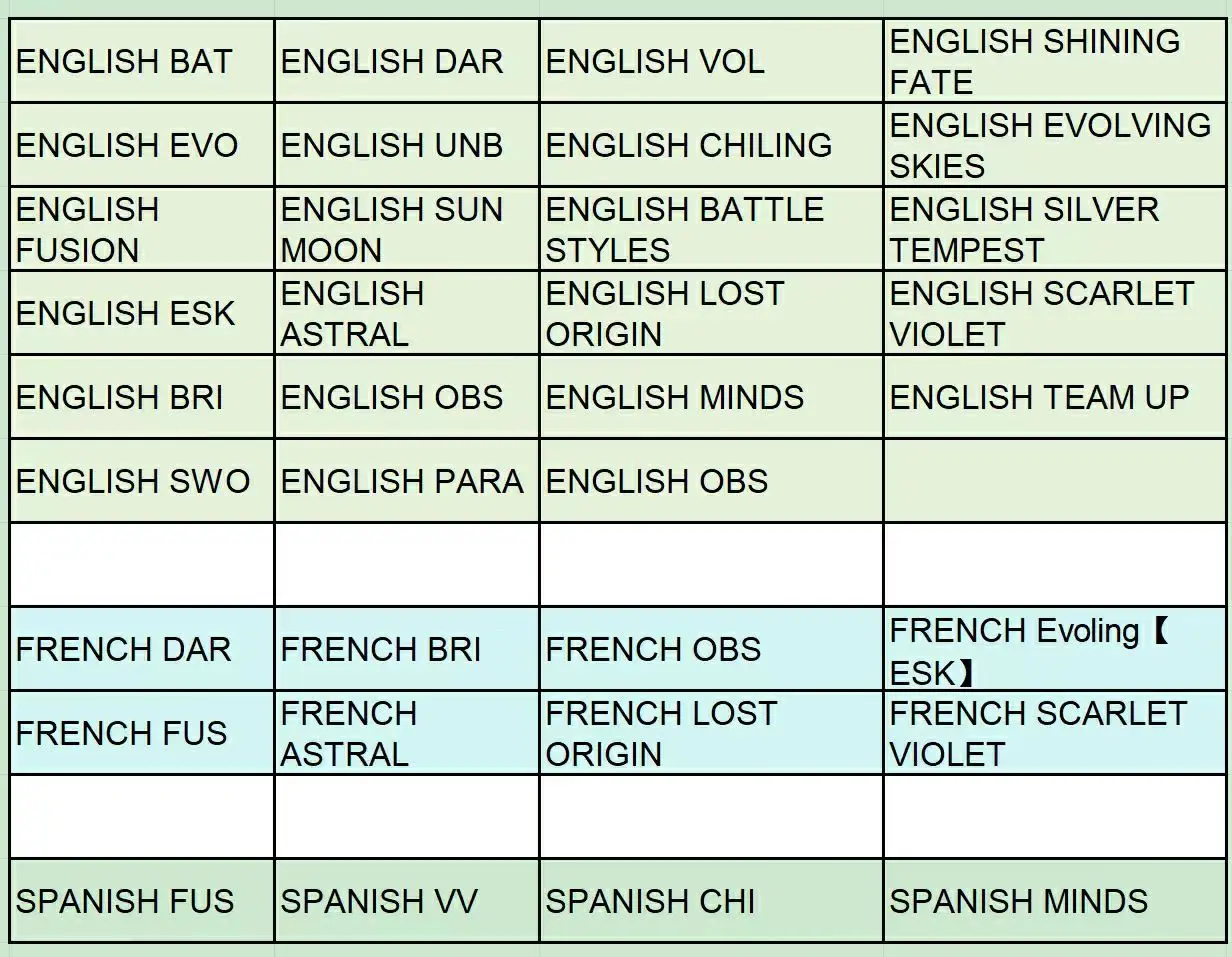Image resolution: width=1232 pixels, height=957 pixels.
Task: Select the SPANISH MINDS cell
Action: (x=1054, y=901)
